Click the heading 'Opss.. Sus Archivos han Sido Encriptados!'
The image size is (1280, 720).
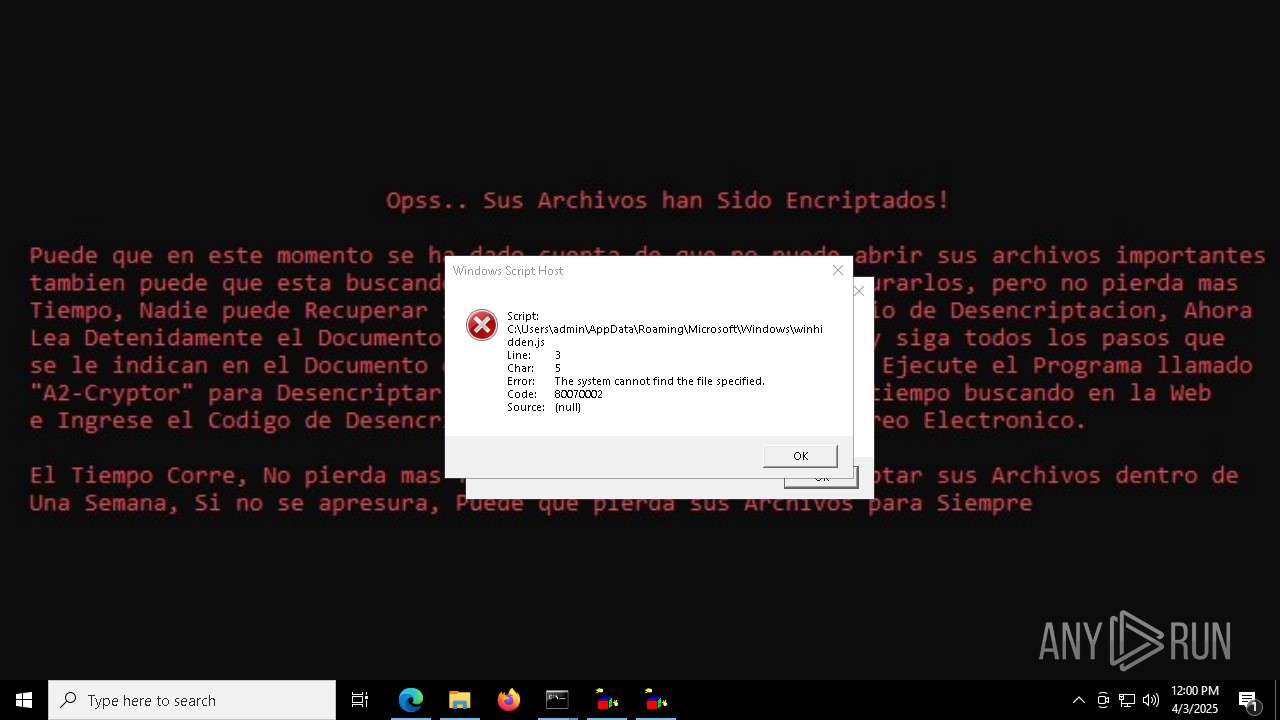coord(668,200)
